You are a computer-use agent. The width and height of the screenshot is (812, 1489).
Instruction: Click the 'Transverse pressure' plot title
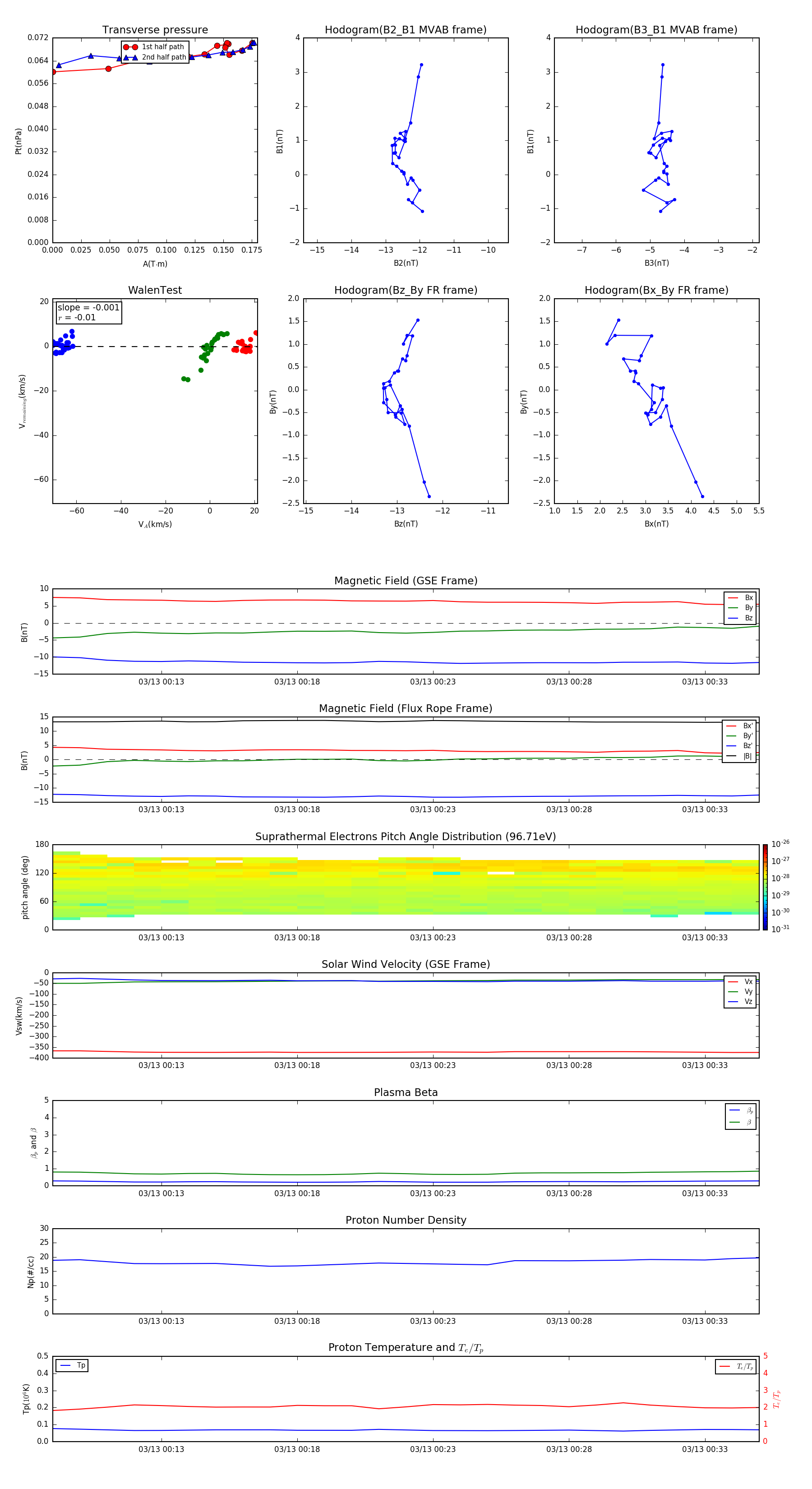tap(155, 30)
